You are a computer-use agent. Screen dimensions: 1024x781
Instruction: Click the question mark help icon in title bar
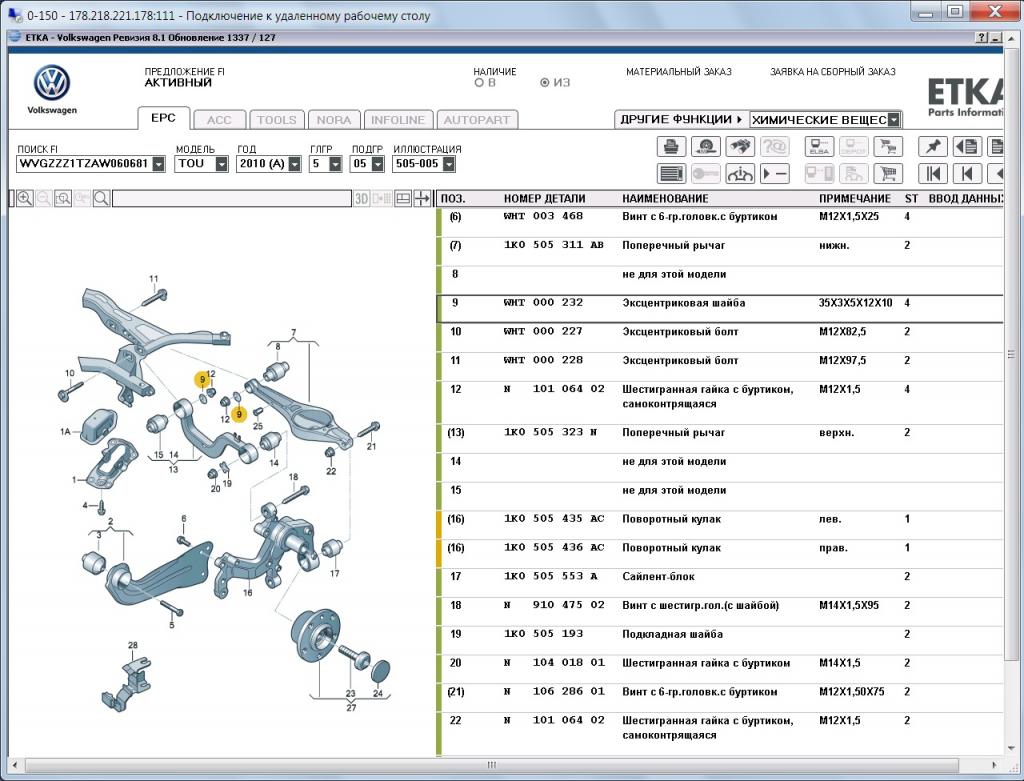(x=982, y=38)
